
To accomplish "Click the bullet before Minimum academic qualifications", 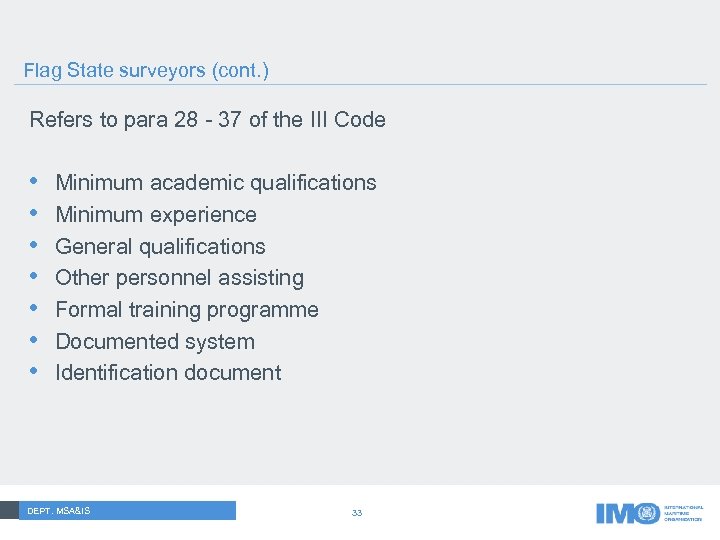I will point(35,182).
